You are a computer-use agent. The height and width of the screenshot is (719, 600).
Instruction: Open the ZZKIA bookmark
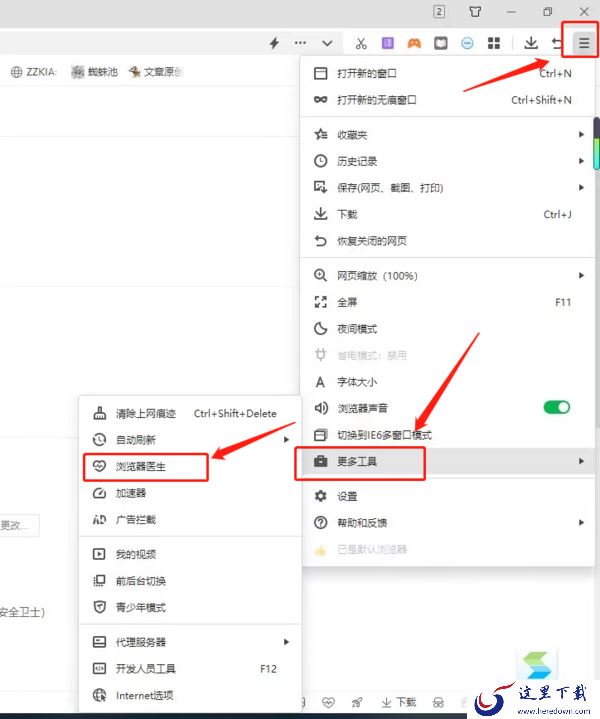point(34,72)
